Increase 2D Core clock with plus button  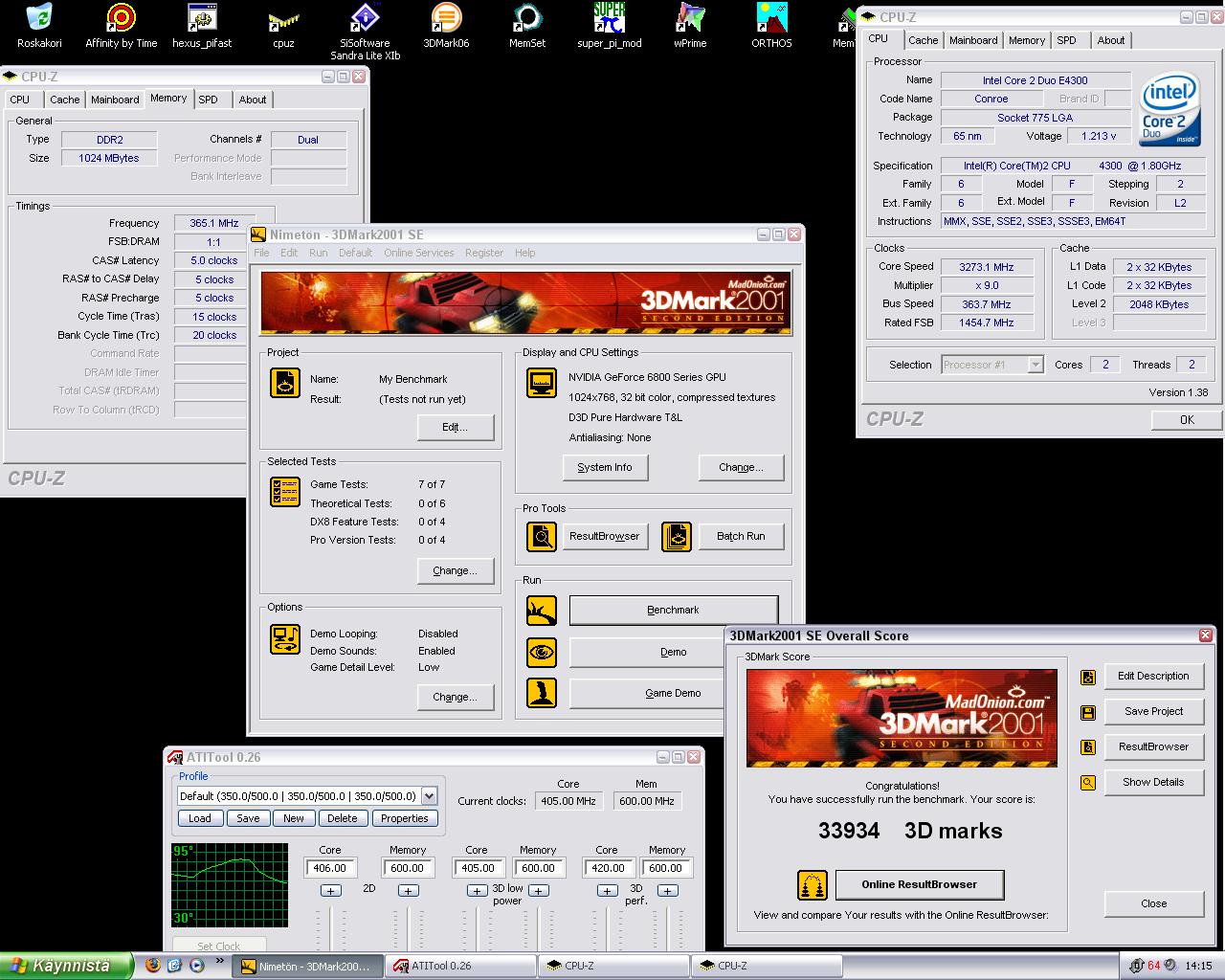(330, 891)
